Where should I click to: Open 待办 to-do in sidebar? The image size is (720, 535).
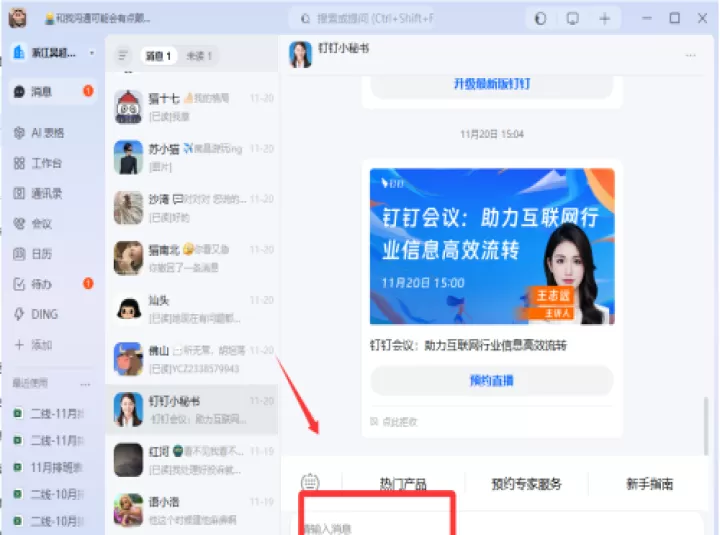[53, 284]
